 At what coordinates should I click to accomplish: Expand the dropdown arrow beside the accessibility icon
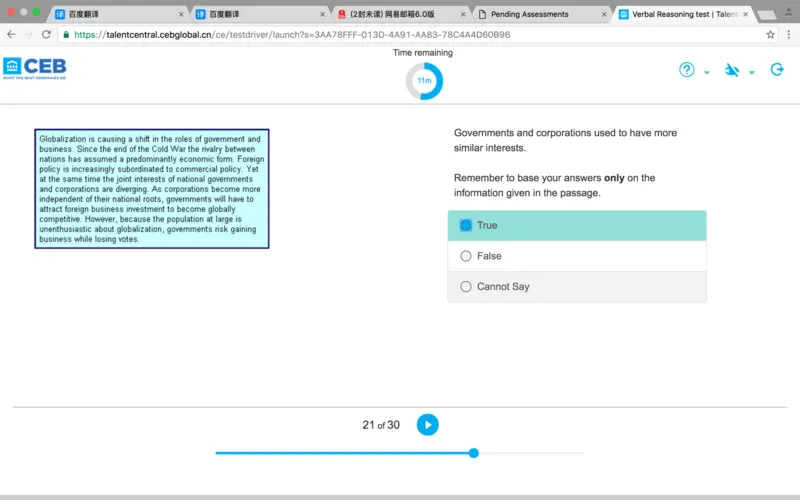(752, 73)
